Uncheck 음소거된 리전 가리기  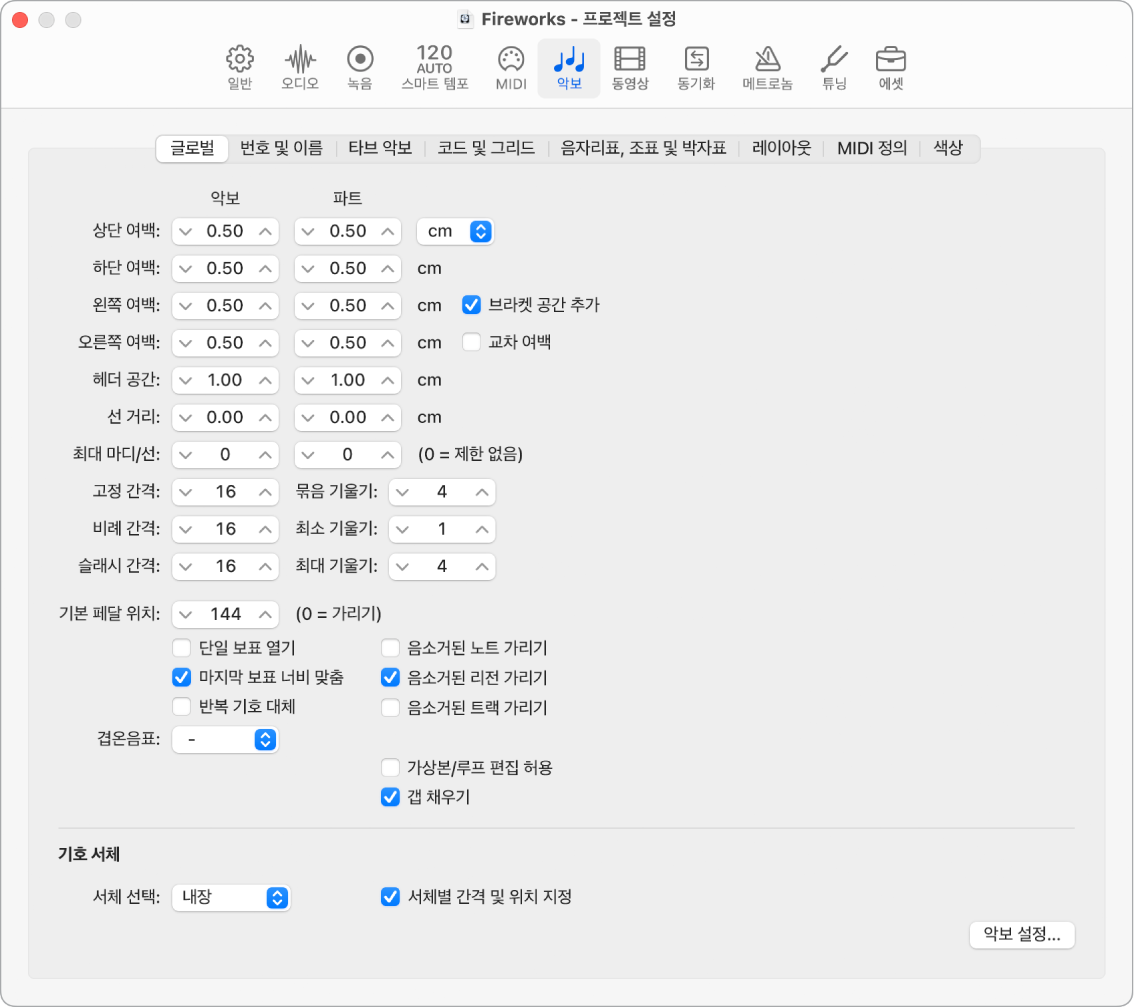pyautogui.click(x=390, y=678)
